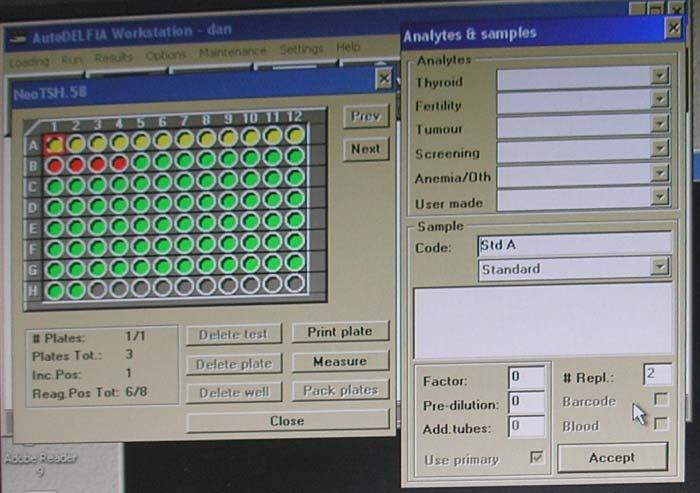Select red well B4
Image resolution: width=700 pixels, height=493 pixels.
click(119, 163)
